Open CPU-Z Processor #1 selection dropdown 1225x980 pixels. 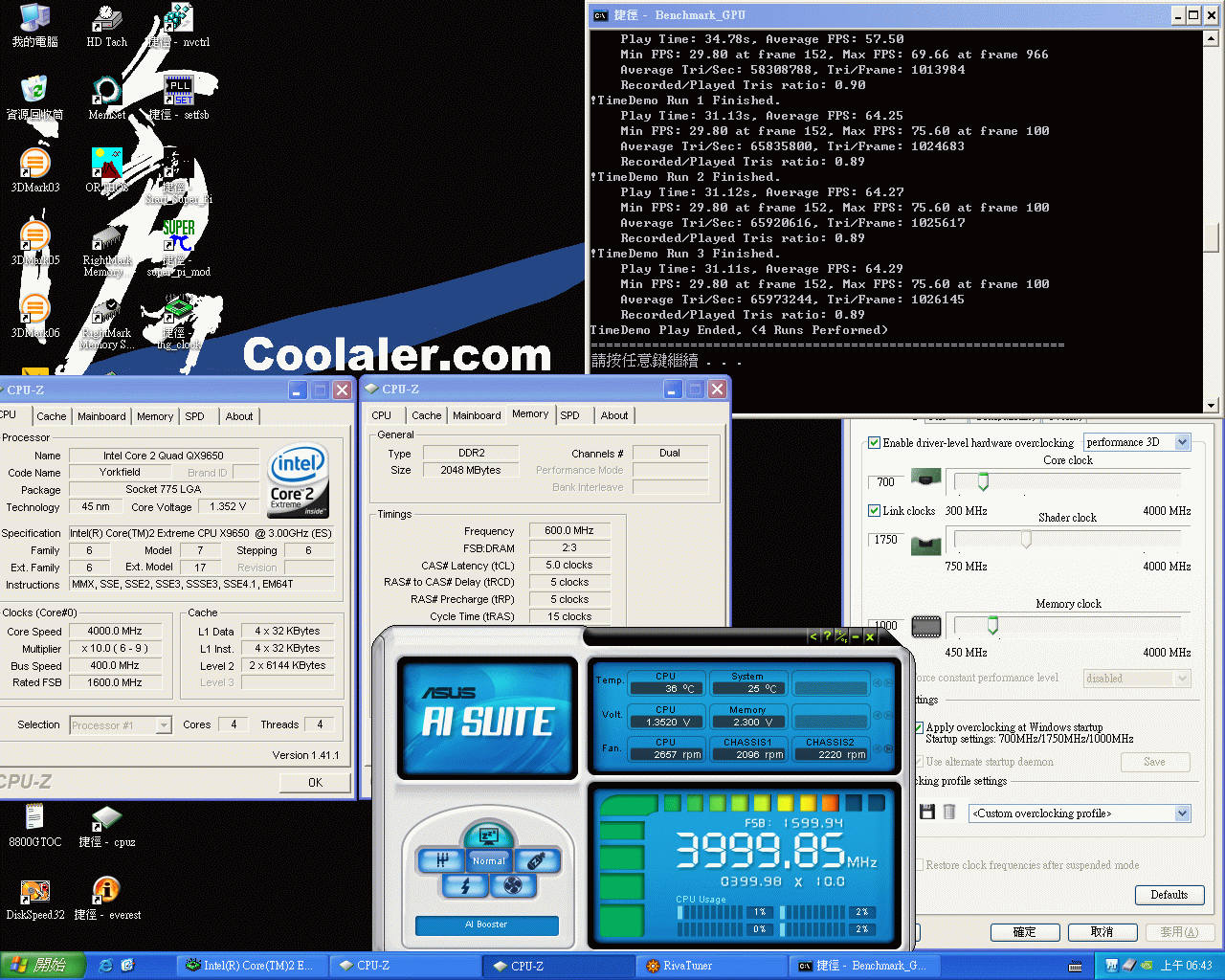coord(121,725)
